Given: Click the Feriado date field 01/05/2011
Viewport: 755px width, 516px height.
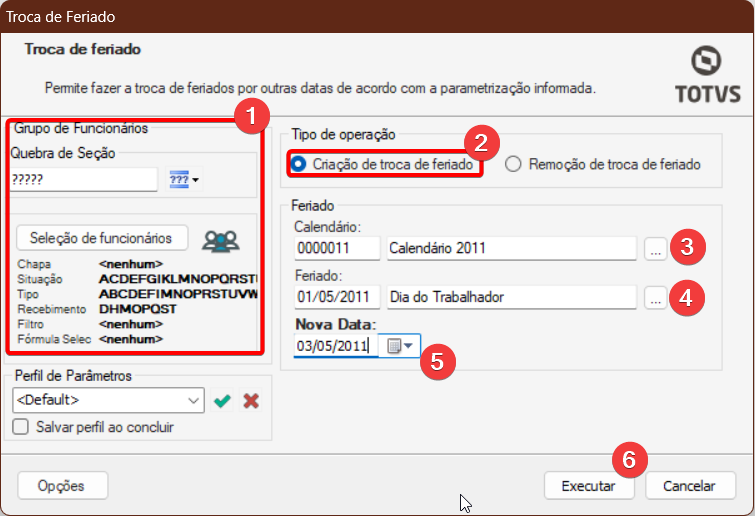Looking at the screenshot, I should pos(337,297).
